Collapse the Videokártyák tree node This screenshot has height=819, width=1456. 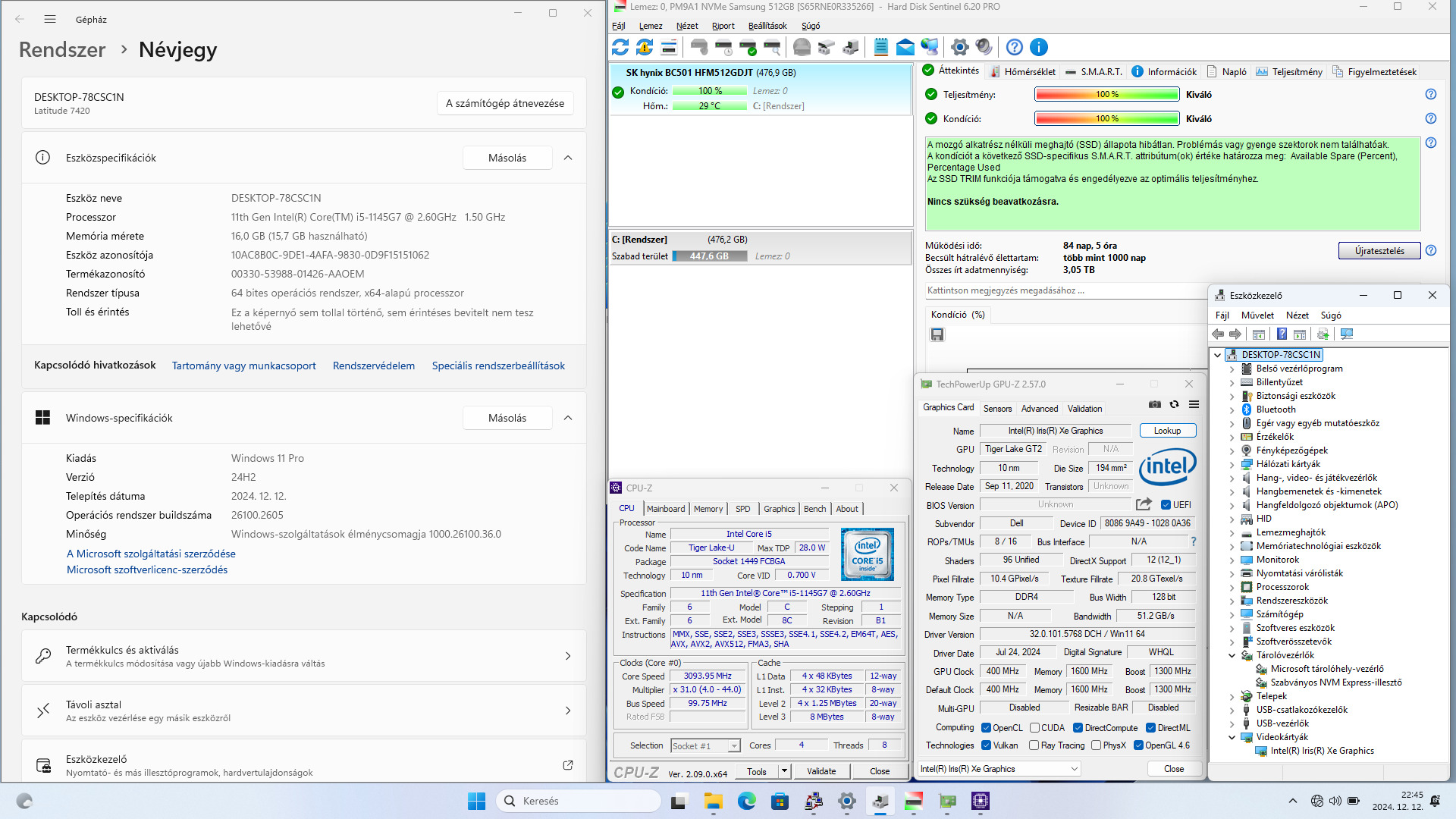coord(1232,737)
